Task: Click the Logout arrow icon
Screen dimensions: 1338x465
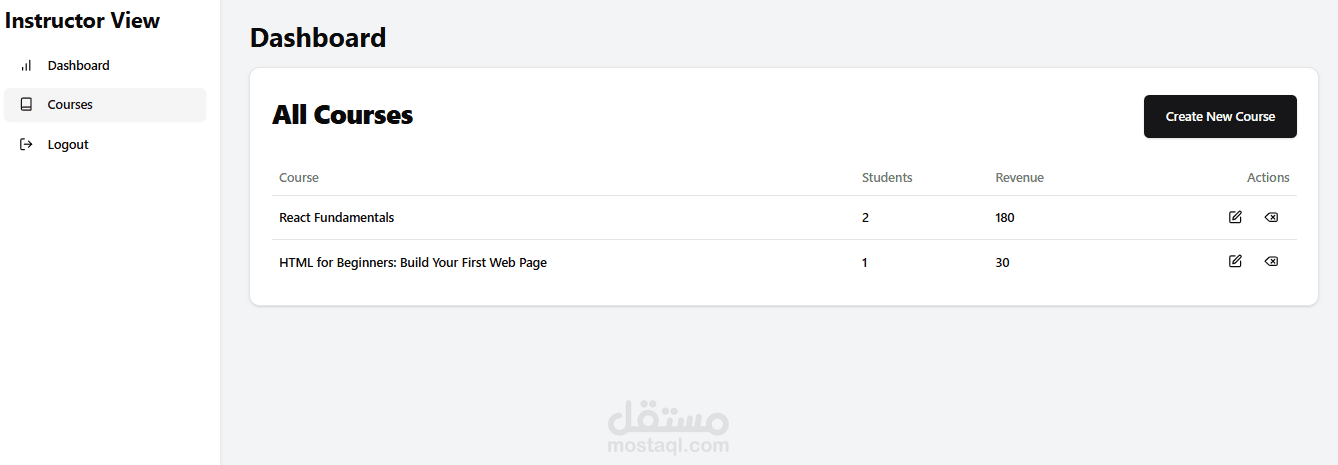Action: [x=26, y=145]
